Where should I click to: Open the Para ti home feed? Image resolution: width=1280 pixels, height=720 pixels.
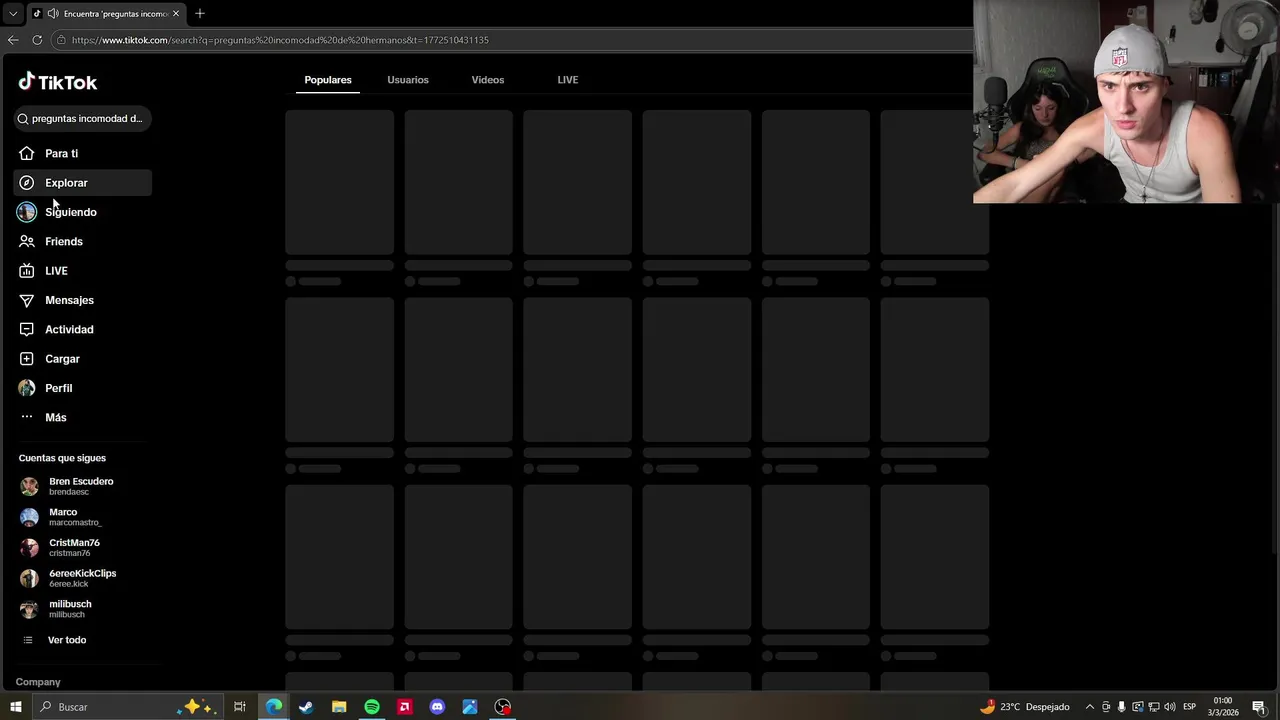(82, 153)
